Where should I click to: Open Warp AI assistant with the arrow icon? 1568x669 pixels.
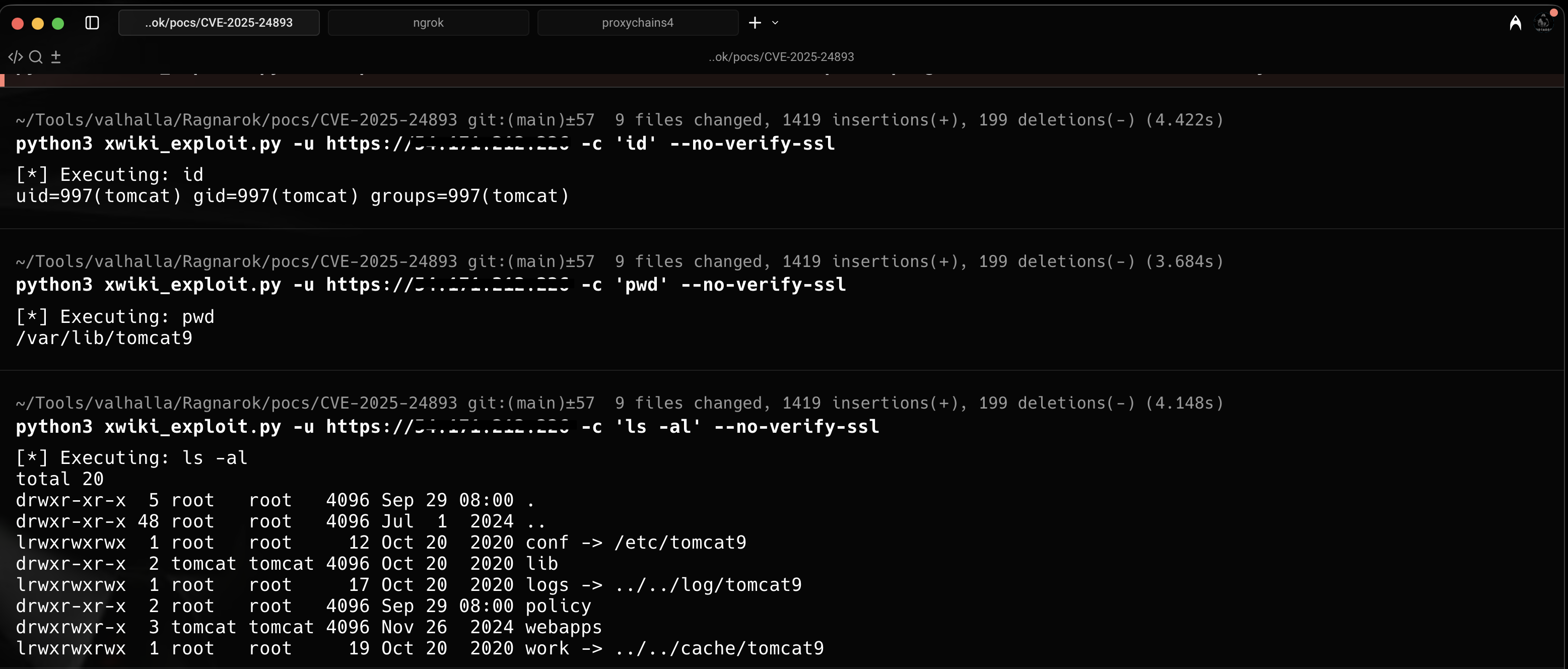[1515, 23]
